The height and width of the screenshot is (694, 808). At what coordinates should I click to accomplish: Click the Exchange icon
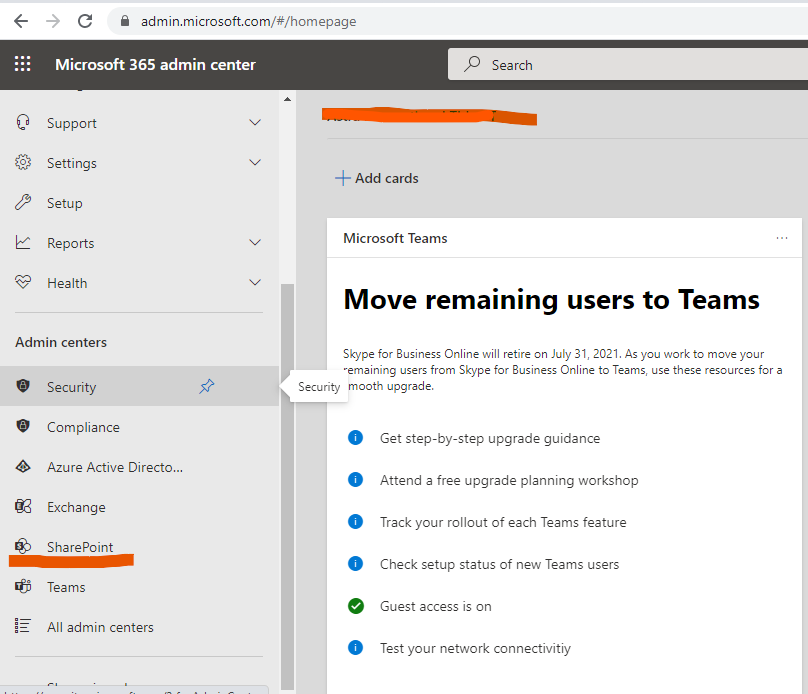click(23, 506)
